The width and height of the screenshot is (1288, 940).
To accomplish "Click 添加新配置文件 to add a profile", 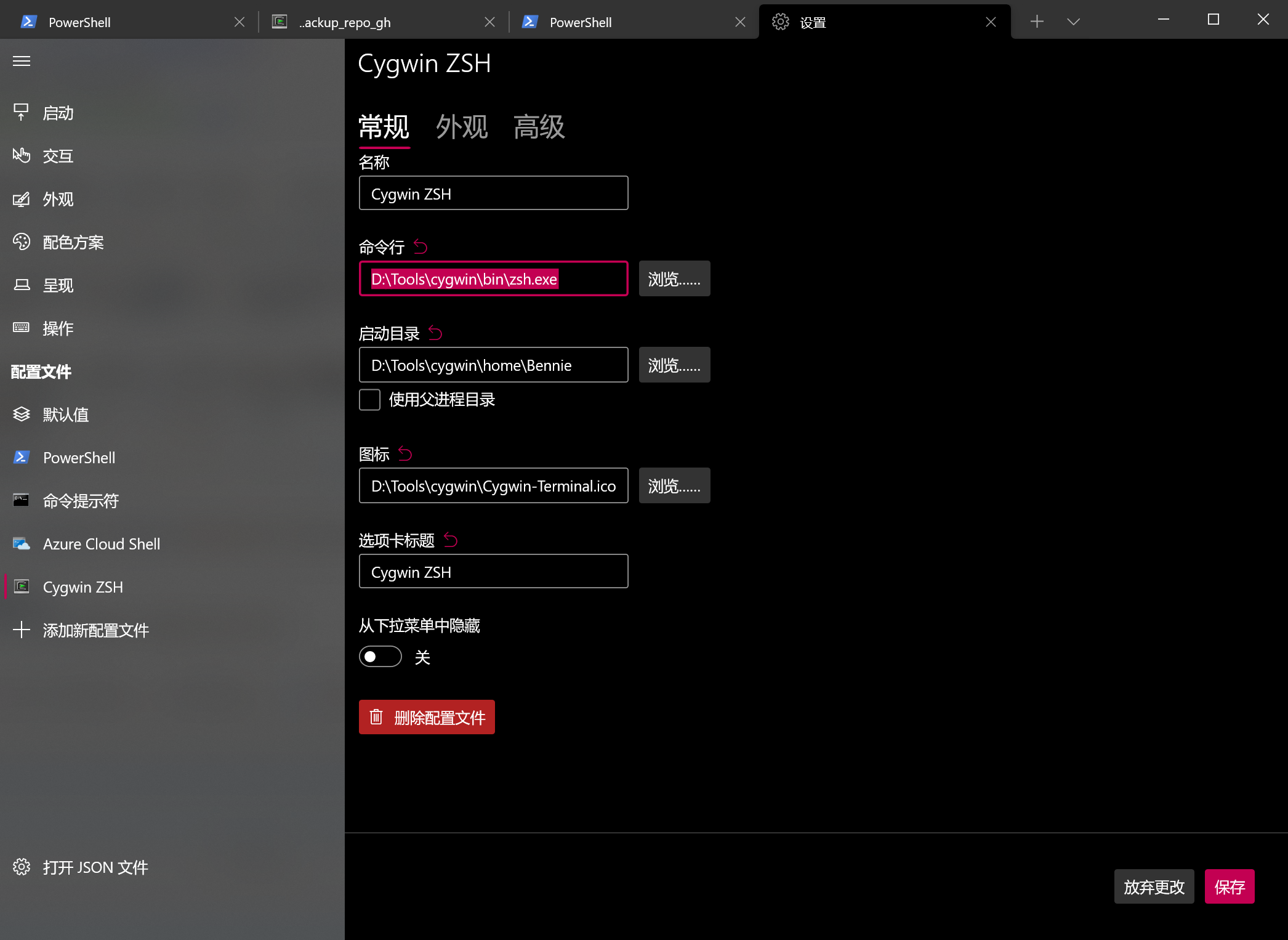I will point(172,630).
